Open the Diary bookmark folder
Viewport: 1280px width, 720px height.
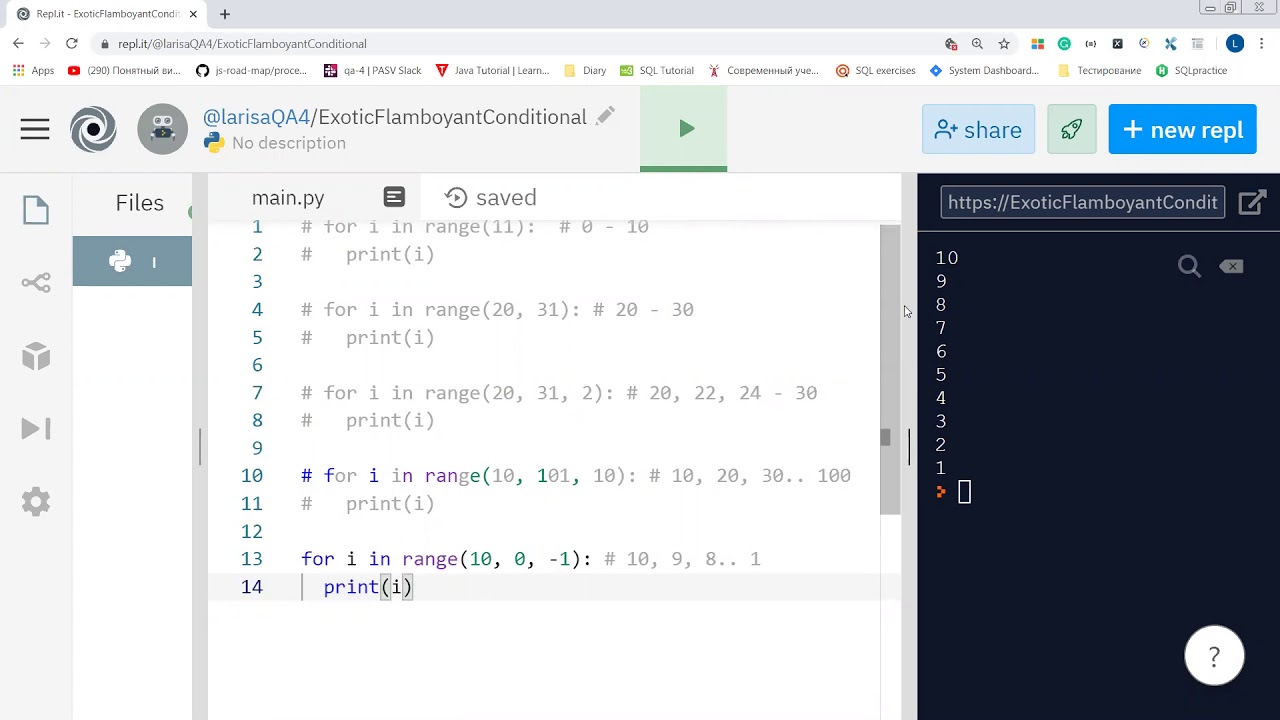(586, 71)
